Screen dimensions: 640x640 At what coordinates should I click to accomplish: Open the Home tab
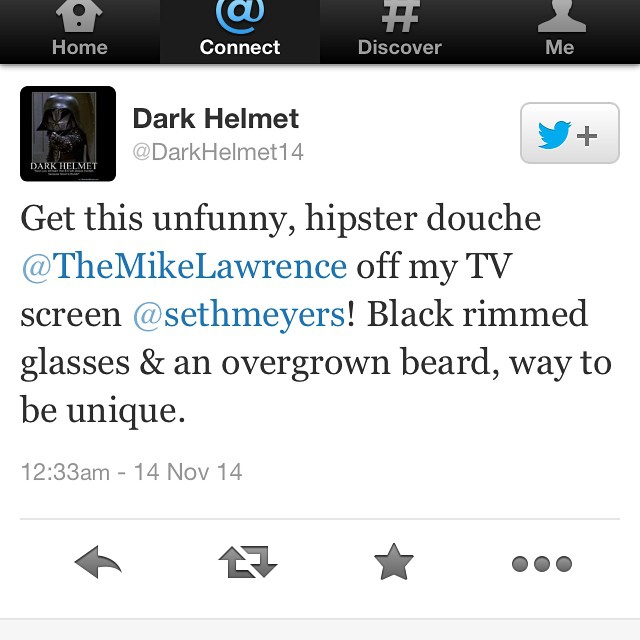click(80, 31)
